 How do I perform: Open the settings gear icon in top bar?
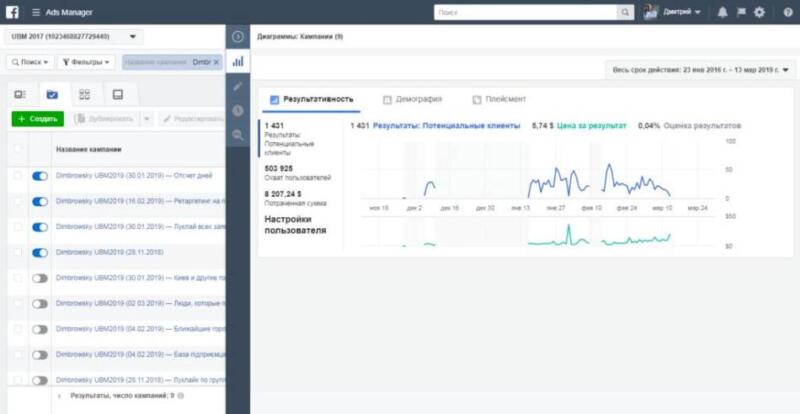pos(759,12)
